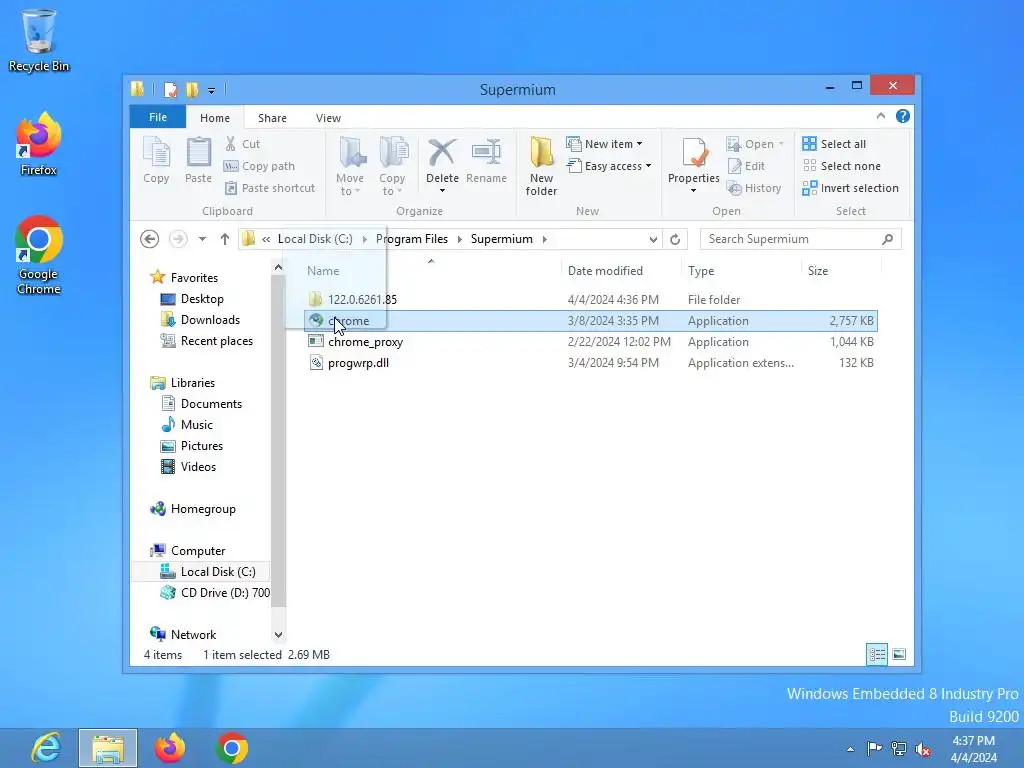
Task: Click Program Files in address bar
Action: click(x=411, y=239)
